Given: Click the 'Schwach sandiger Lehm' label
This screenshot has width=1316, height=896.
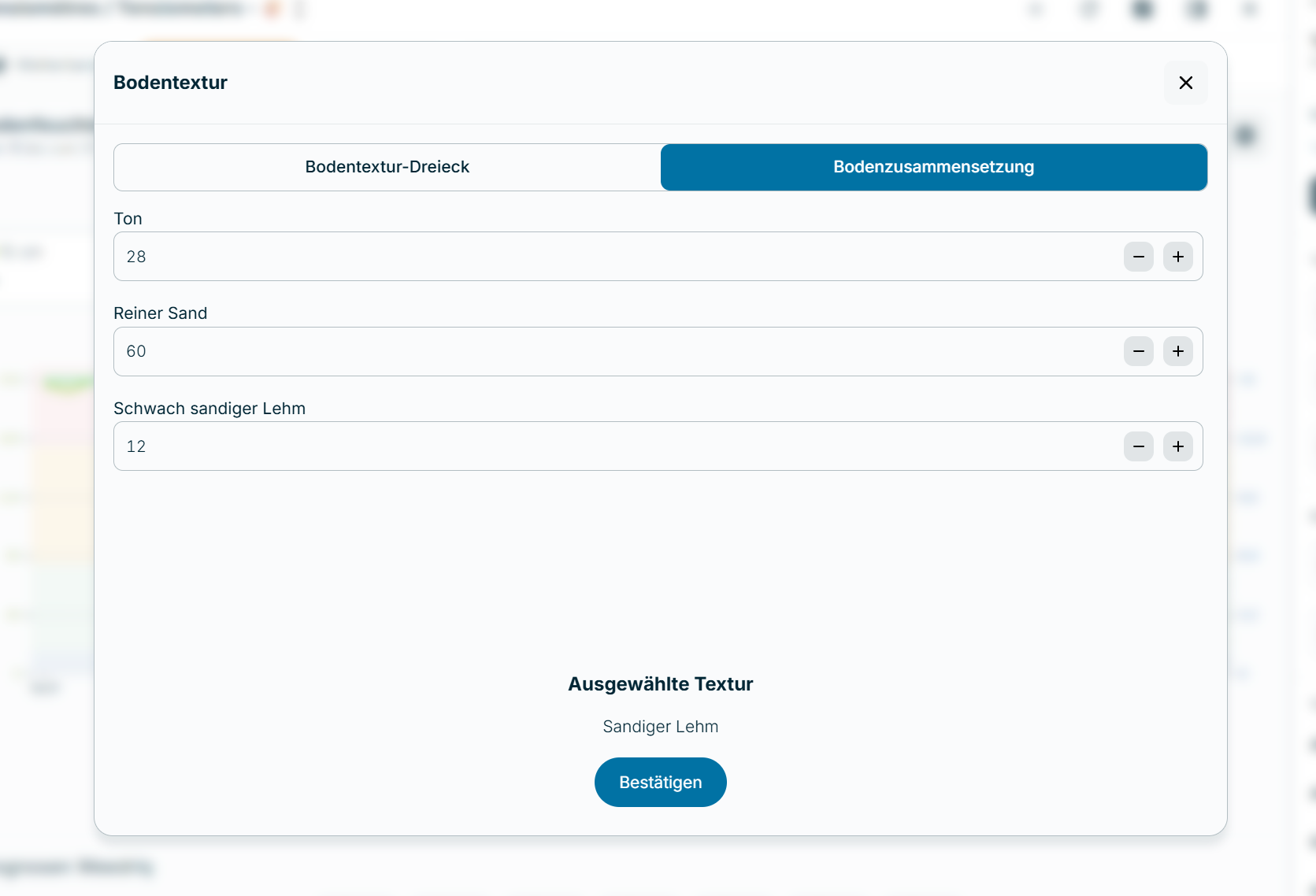Looking at the screenshot, I should [x=209, y=409].
